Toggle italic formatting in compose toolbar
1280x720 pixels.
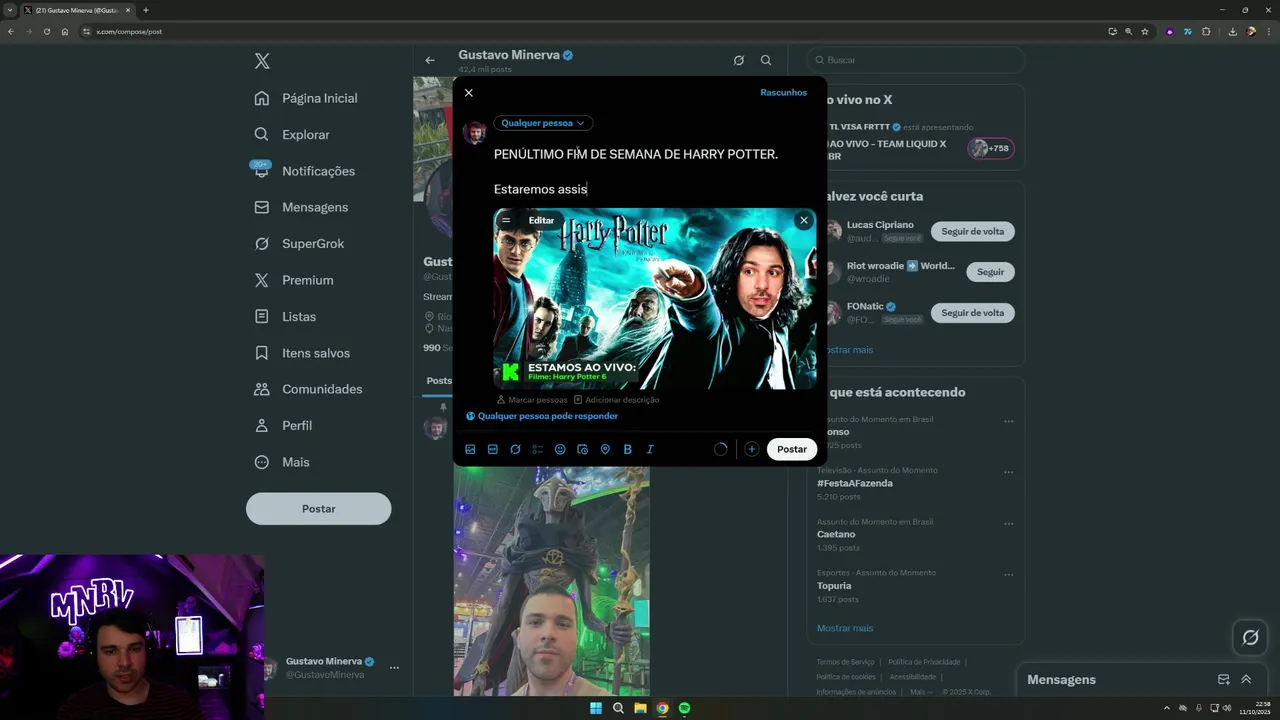point(650,449)
